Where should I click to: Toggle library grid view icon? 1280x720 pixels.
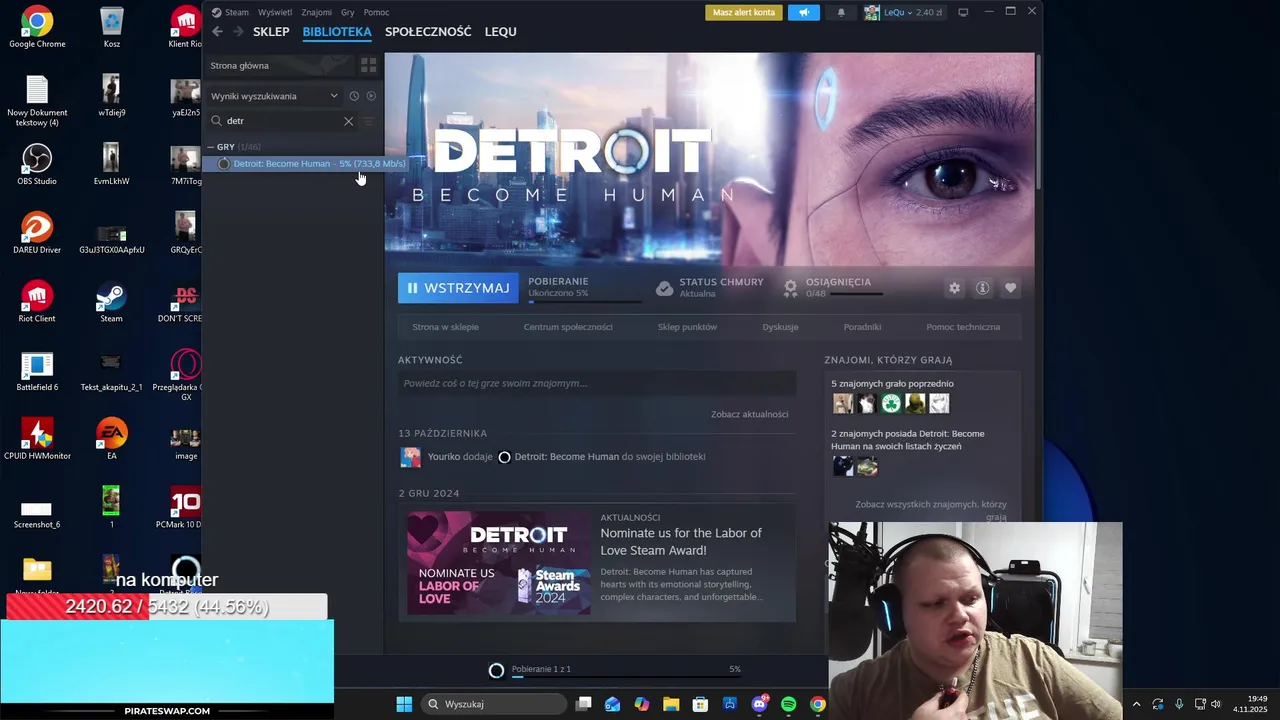368,65
